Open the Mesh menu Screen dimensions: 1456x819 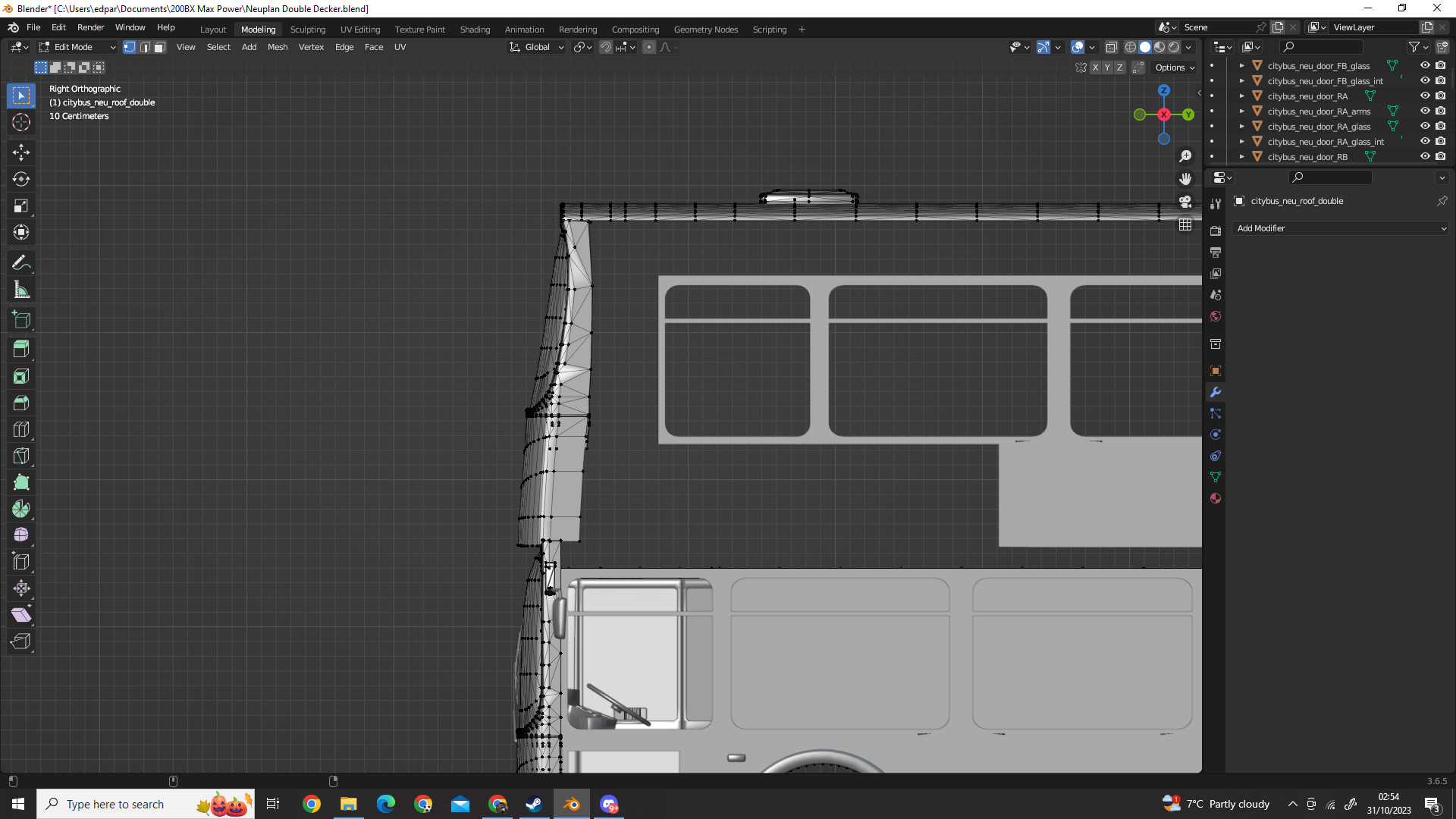point(278,47)
